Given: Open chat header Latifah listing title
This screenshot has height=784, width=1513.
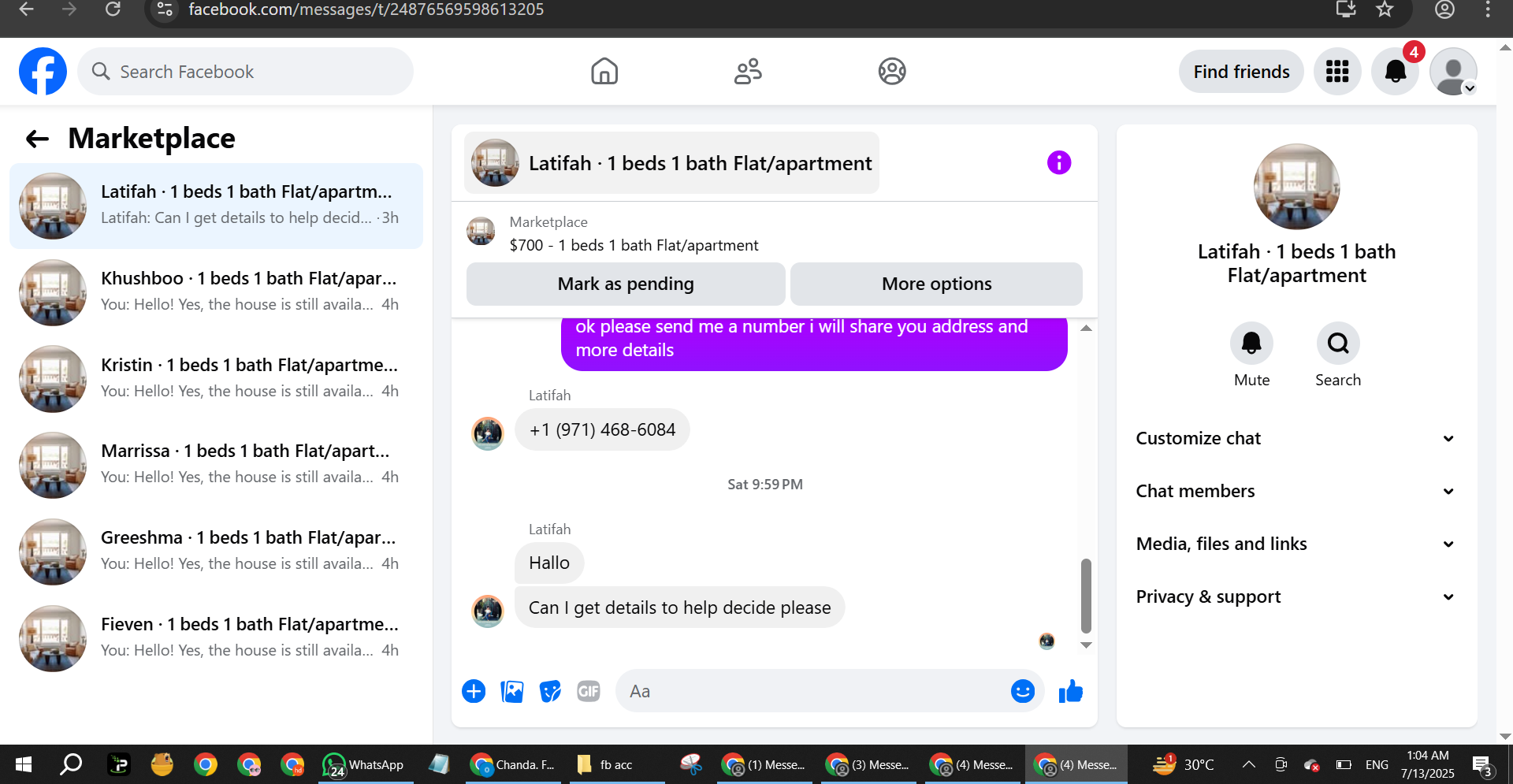Looking at the screenshot, I should [x=671, y=163].
